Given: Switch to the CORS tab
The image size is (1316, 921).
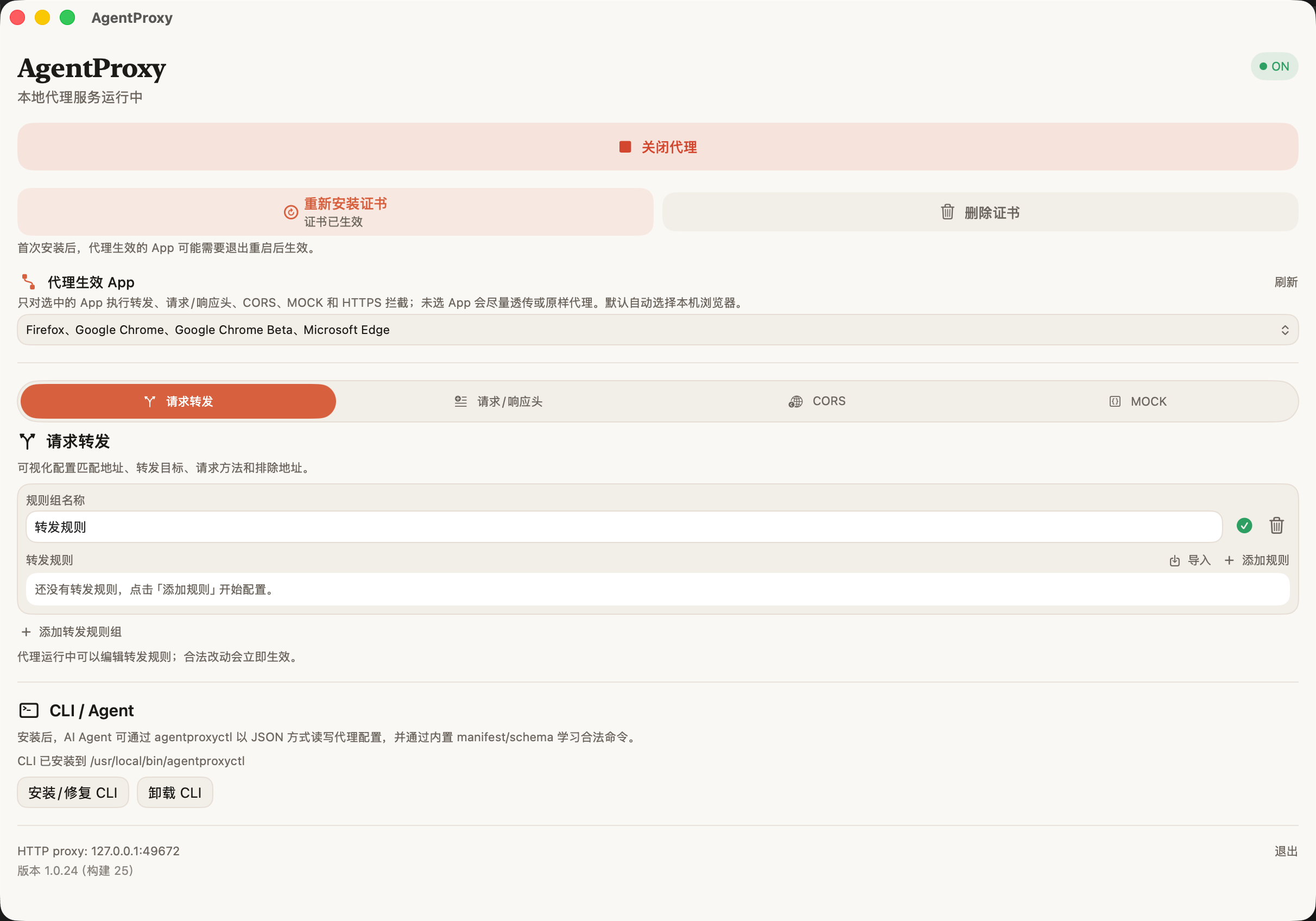Looking at the screenshot, I should point(817,401).
